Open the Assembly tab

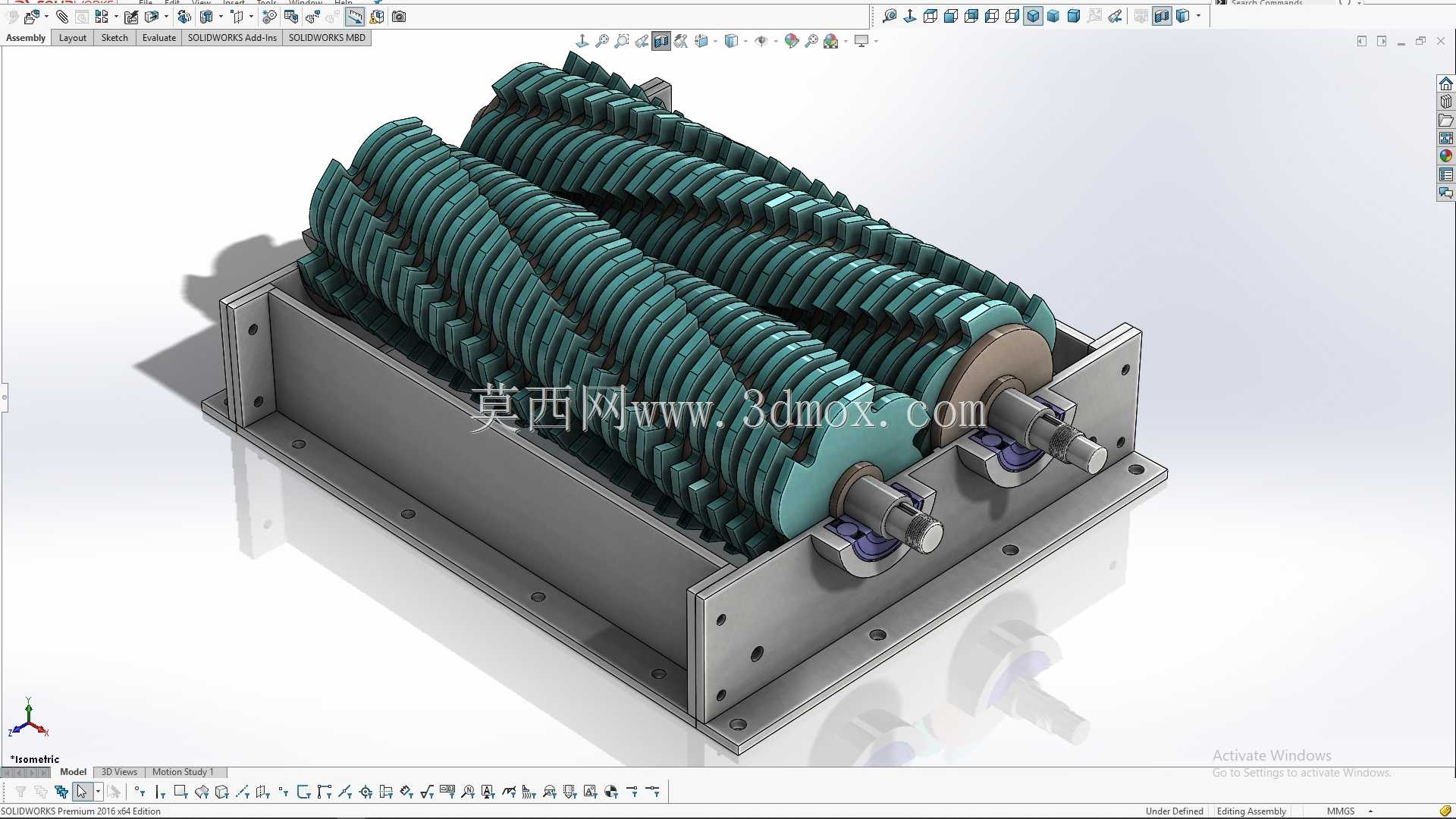pyautogui.click(x=26, y=38)
